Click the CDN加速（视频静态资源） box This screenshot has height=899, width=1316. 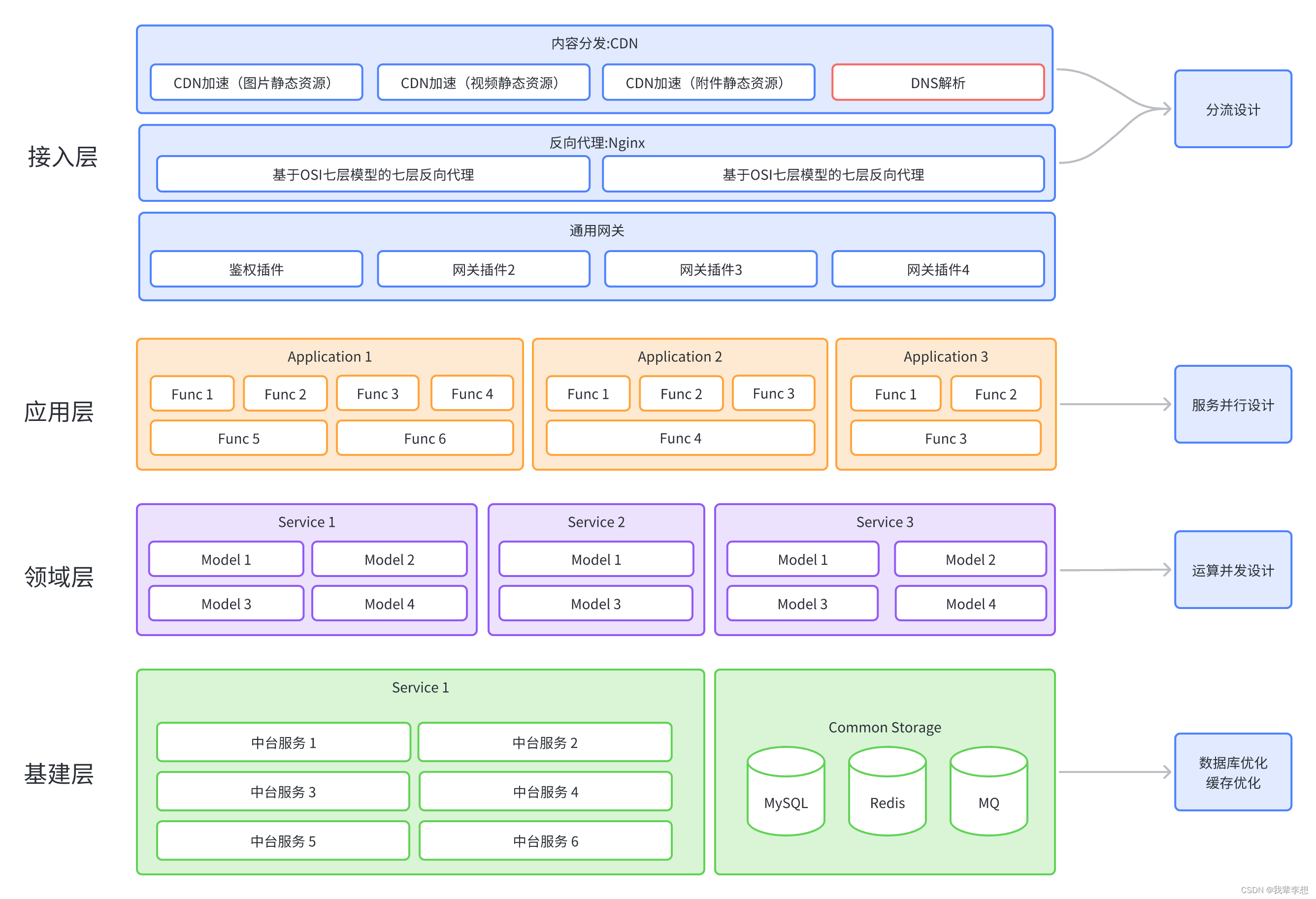pos(484,83)
